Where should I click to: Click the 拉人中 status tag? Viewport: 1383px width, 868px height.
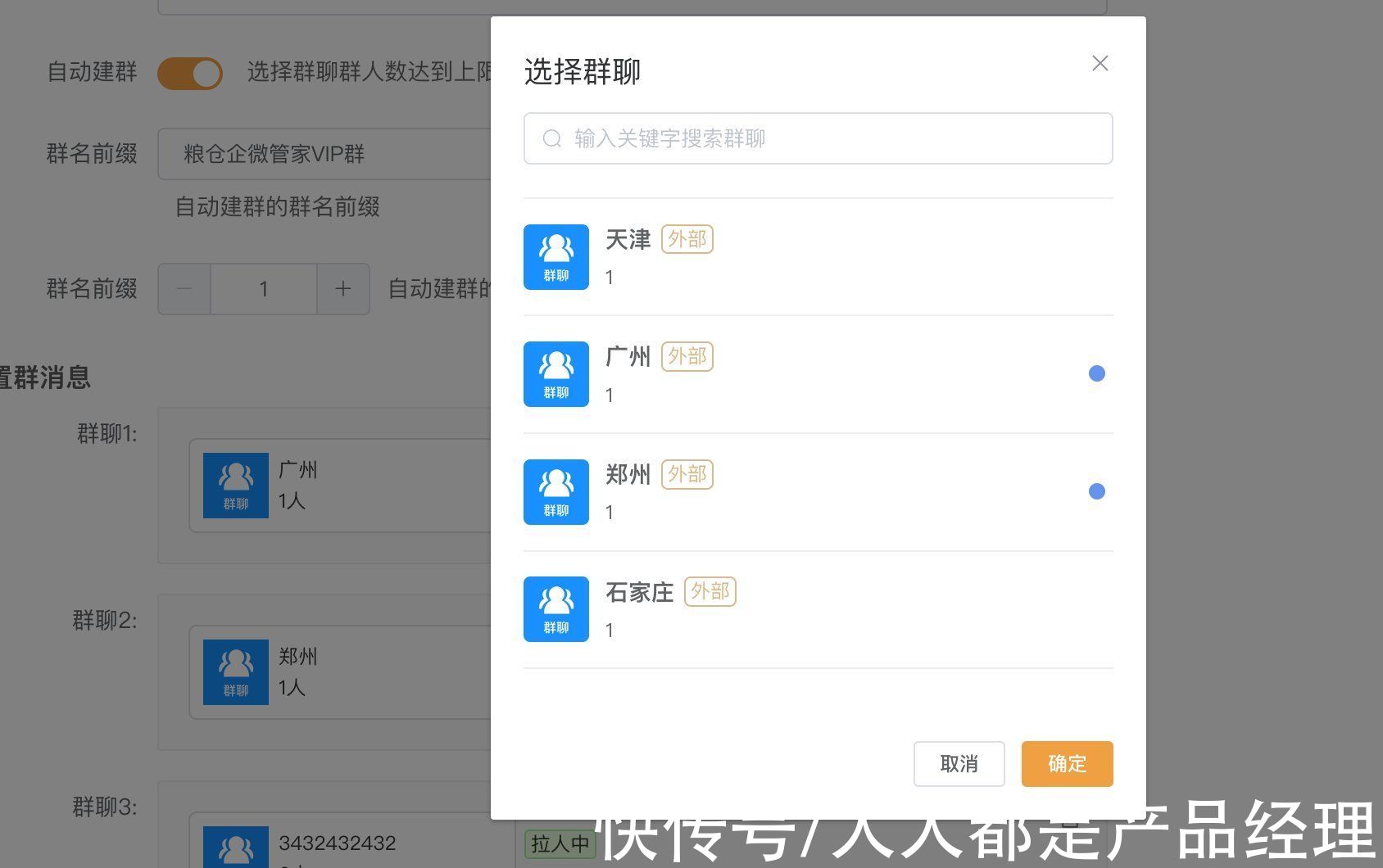pos(560,843)
